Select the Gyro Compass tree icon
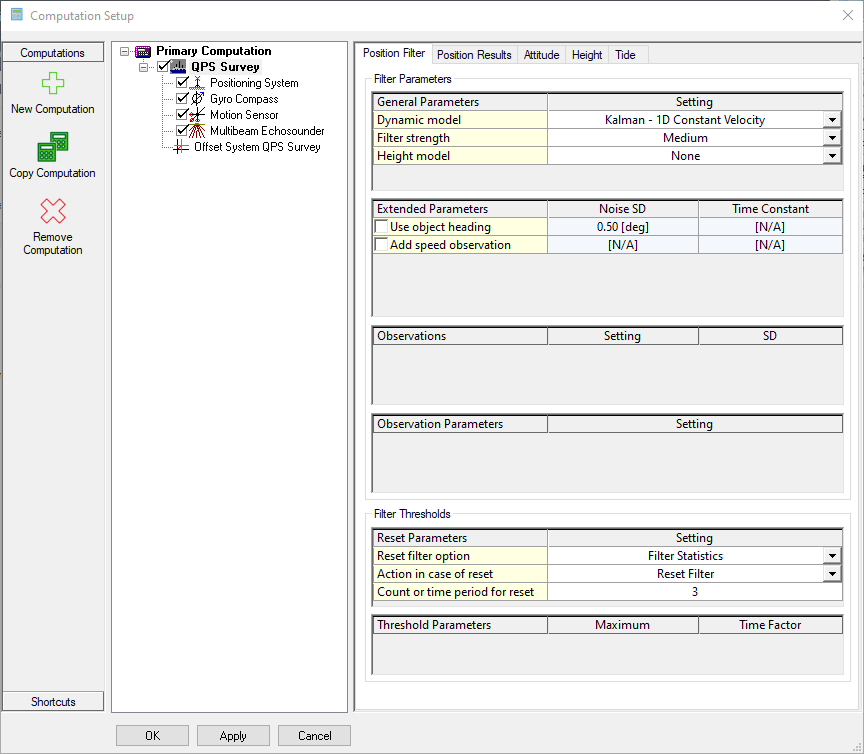 coord(198,99)
